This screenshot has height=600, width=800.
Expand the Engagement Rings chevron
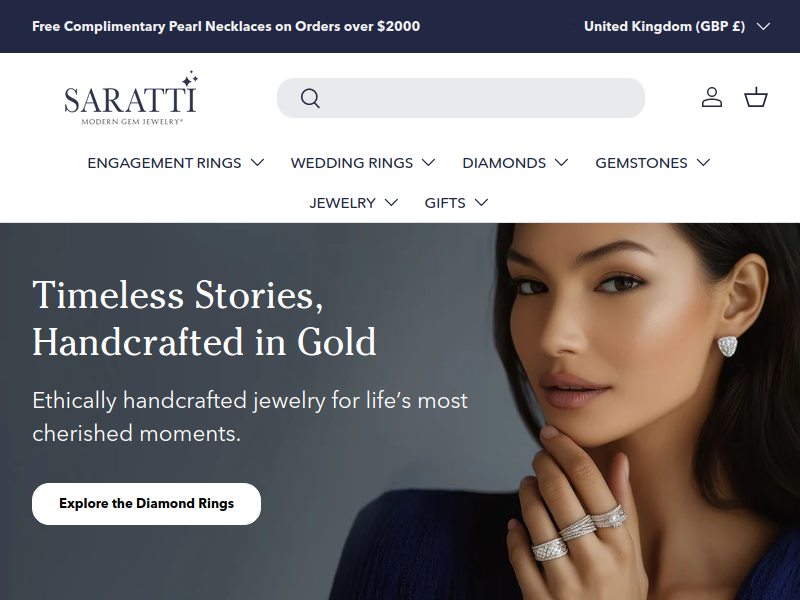tap(258, 163)
